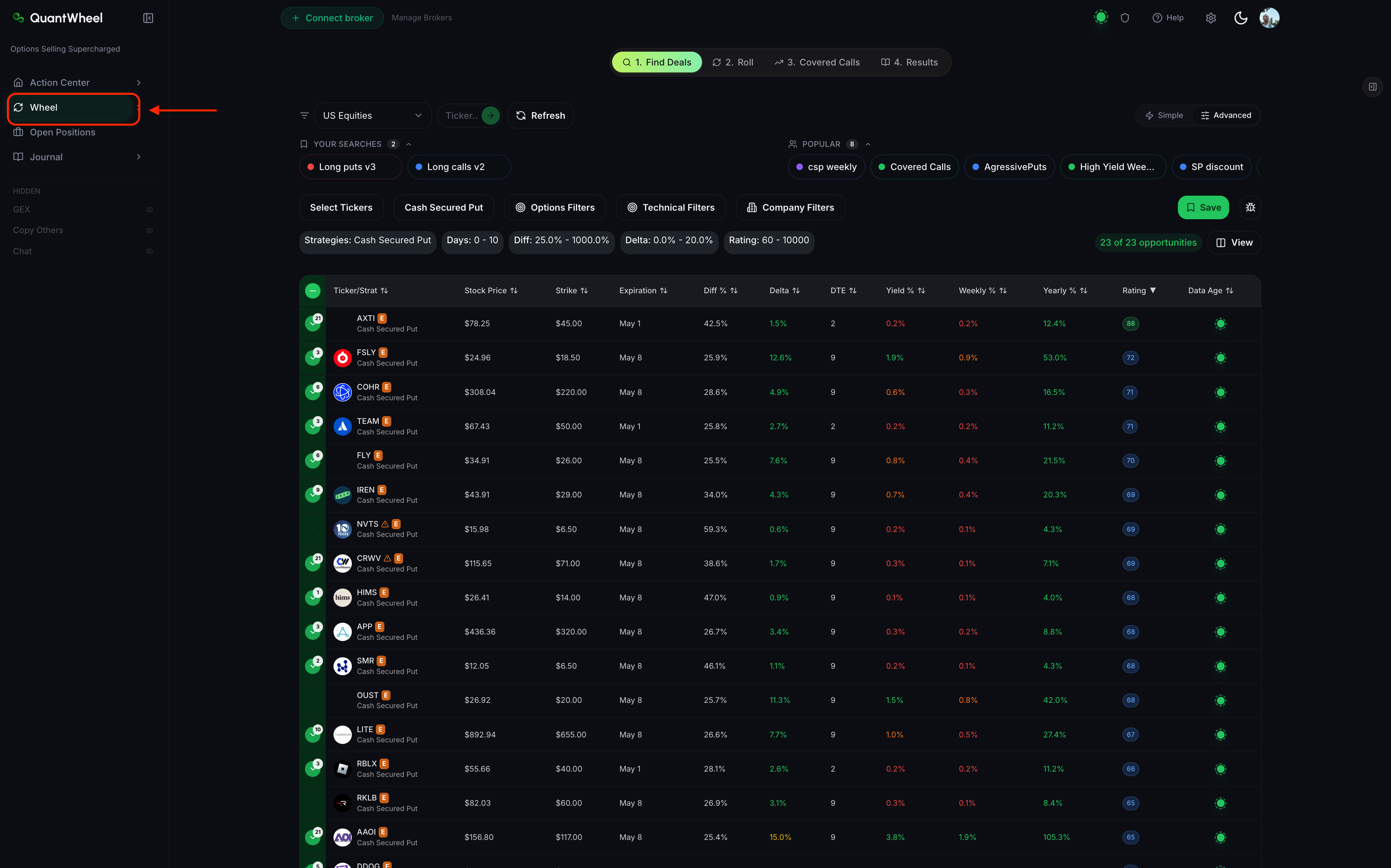Open the Find Deals tab
Screen dimensions: 1391x868
(x=657, y=62)
